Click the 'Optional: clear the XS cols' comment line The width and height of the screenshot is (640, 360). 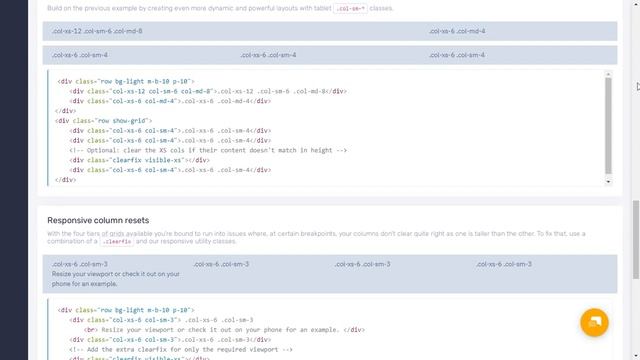(x=208, y=150)
